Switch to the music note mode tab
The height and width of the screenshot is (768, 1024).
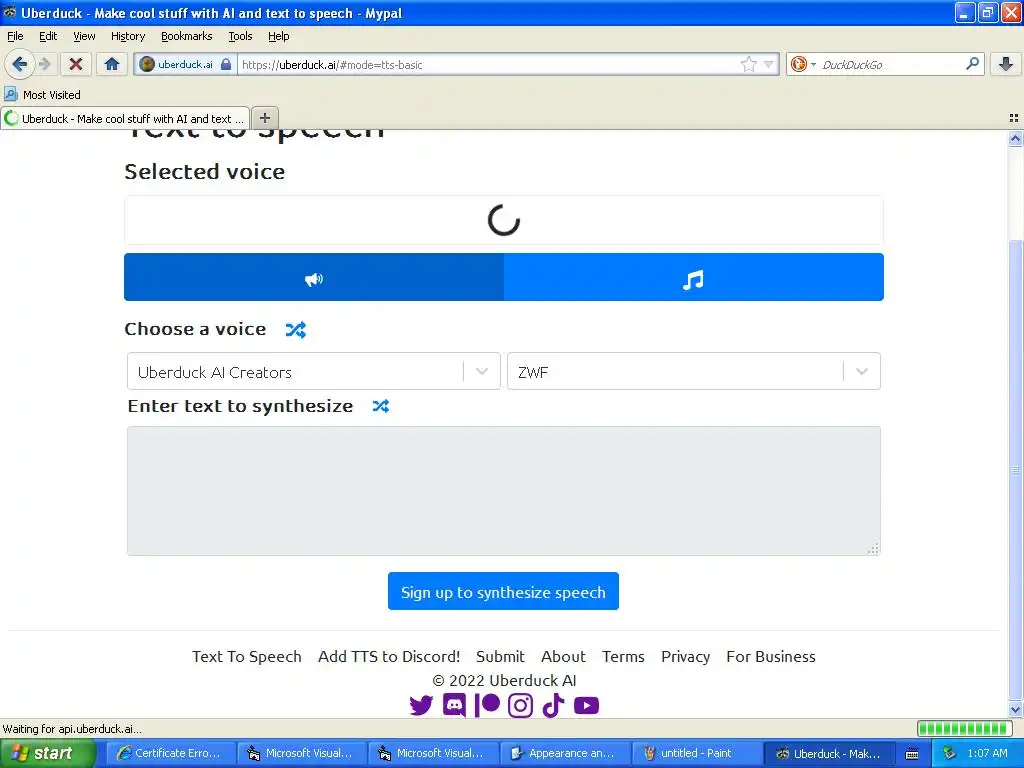tap(694, 278)
